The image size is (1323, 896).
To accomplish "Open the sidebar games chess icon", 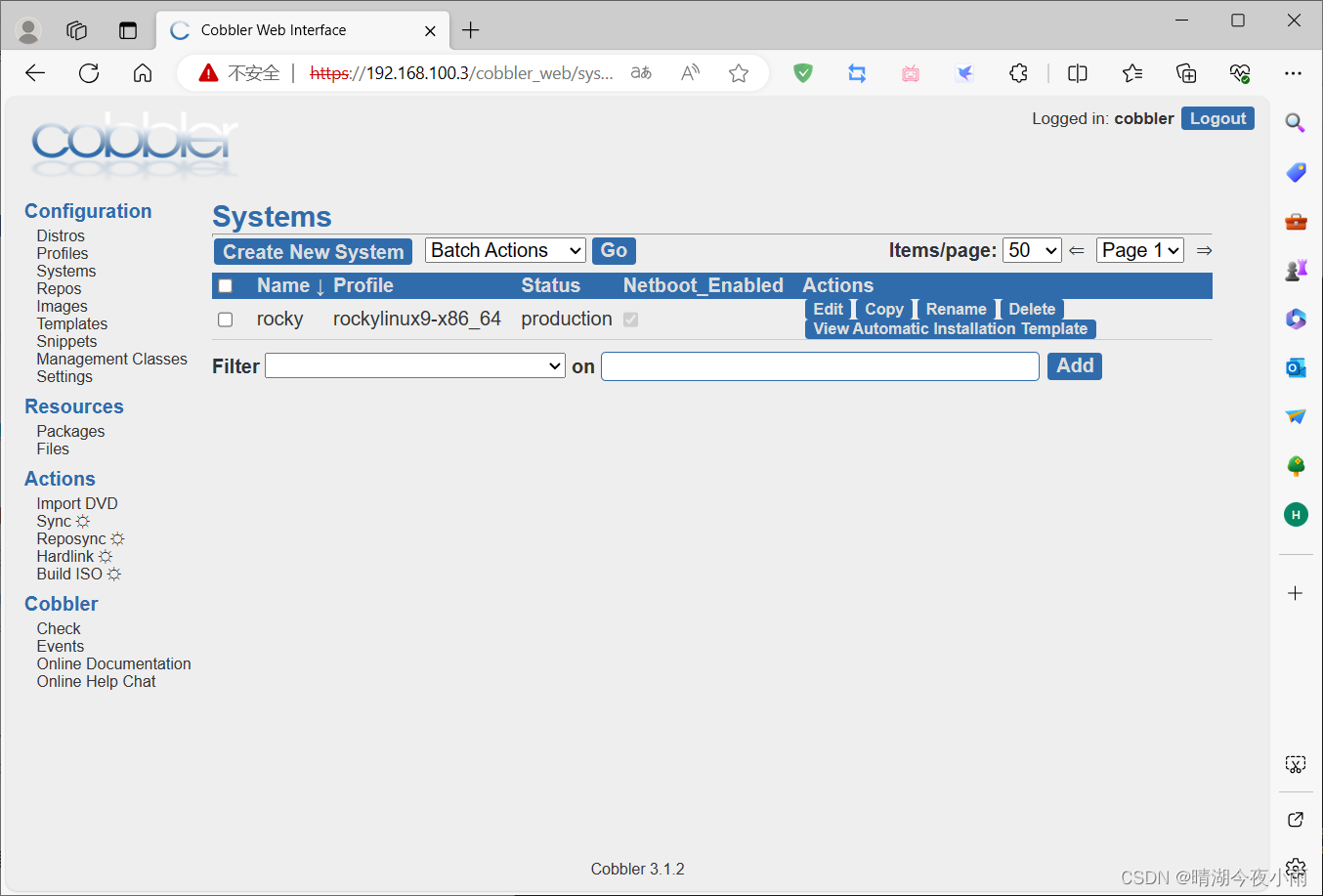I will point(1296,270).
